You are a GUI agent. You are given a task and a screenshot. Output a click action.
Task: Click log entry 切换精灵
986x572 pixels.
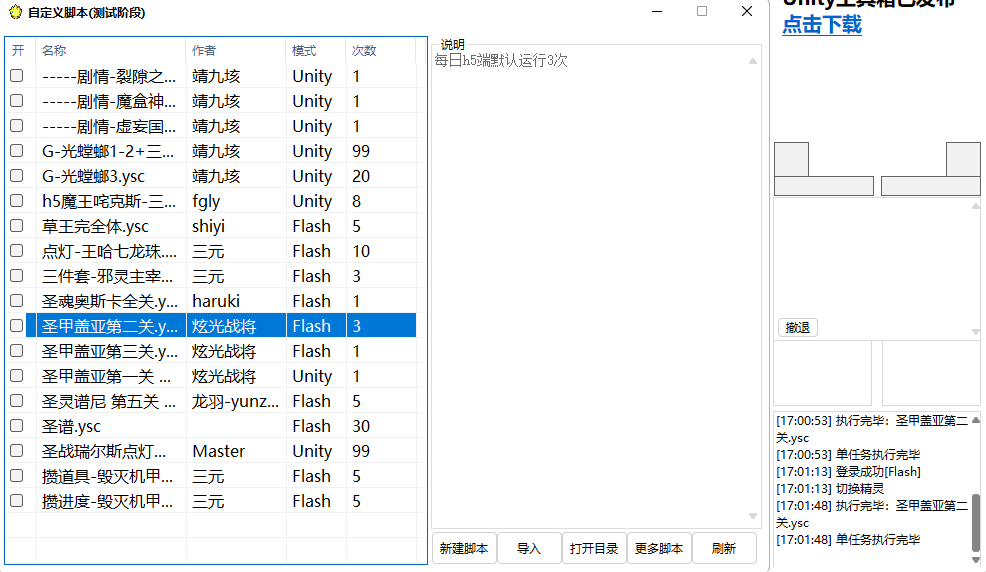(x=830, y=488)
